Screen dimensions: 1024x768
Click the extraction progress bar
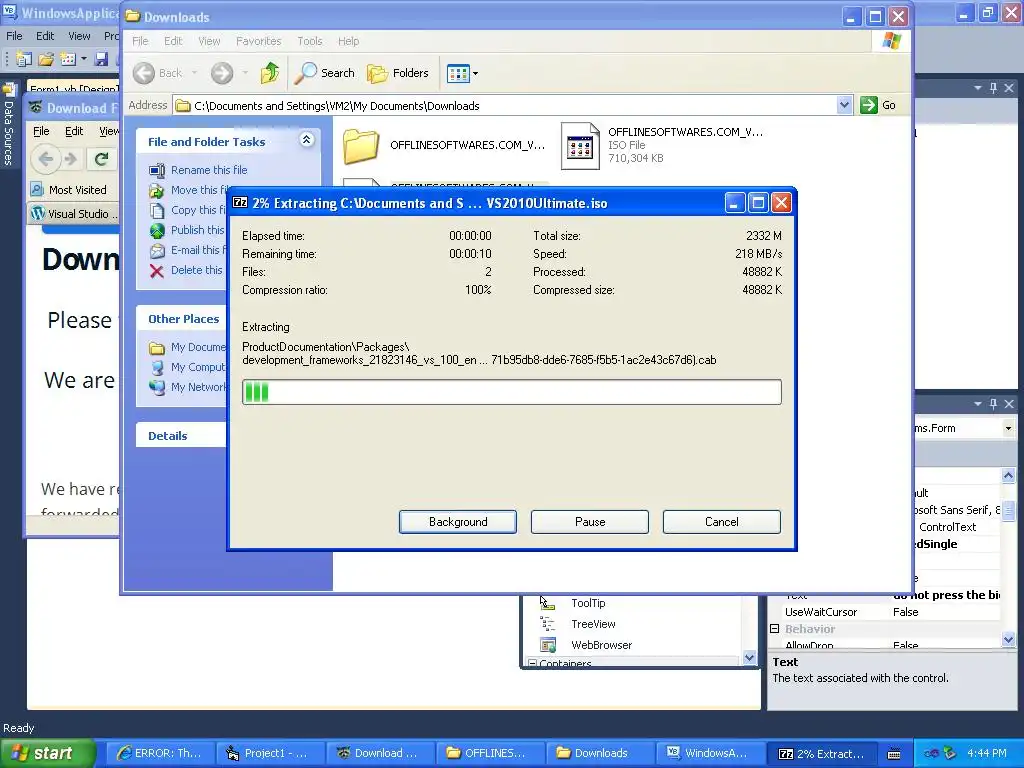511,392
